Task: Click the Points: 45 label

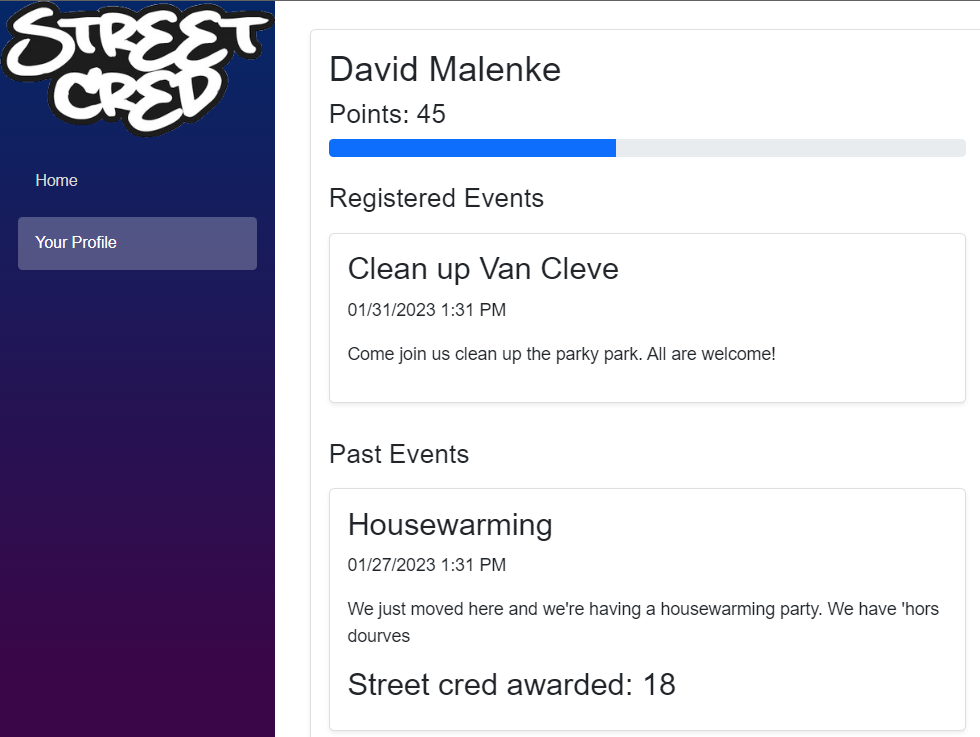Action: coord(387,114)
